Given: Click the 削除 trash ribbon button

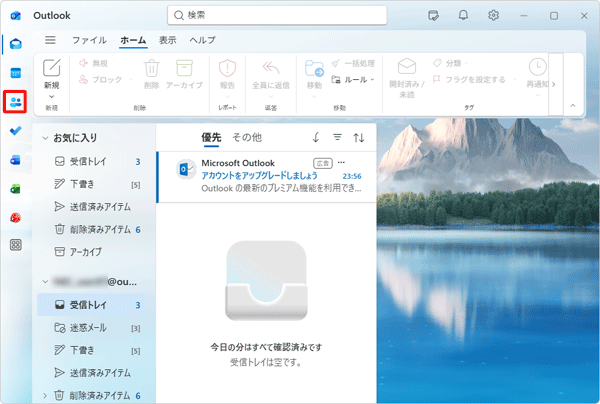Looking at the screenshot, I should pos(152,75).
